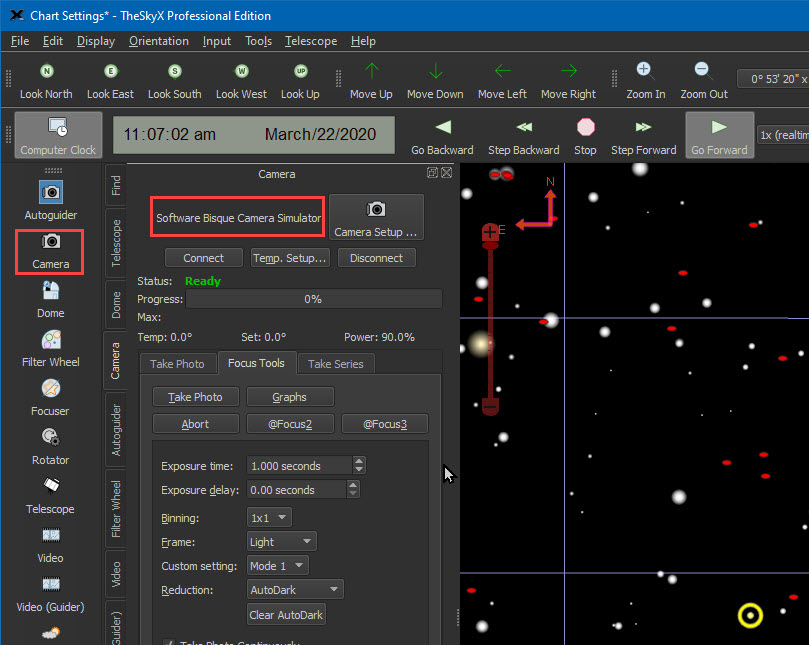Select the vertical Find tab

pos(116,185)
